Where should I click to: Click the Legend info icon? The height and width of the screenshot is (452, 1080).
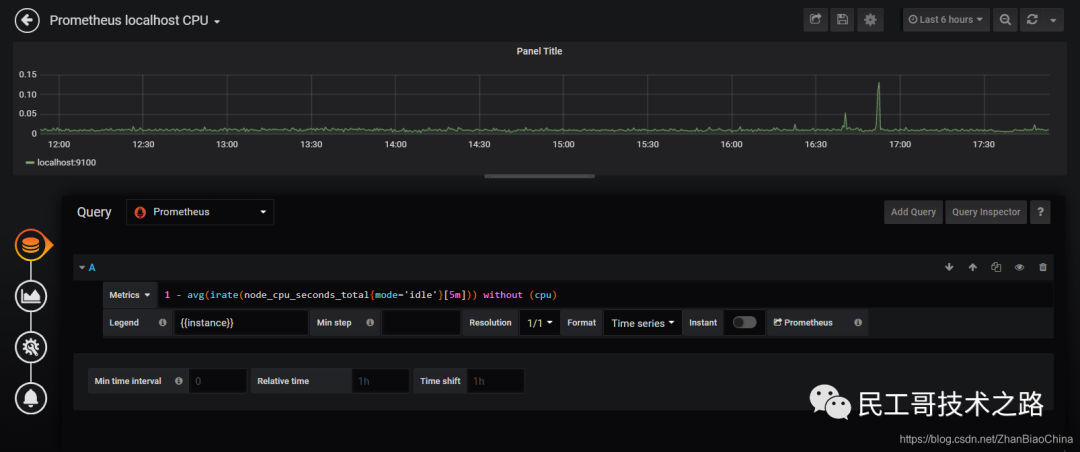click(x=163, y=322)
